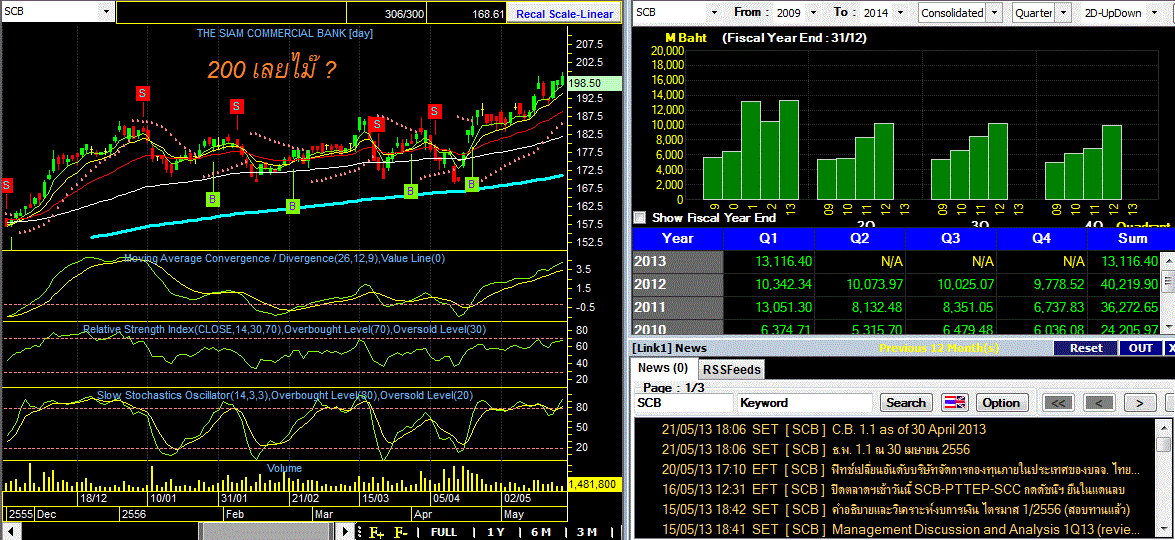
Task: Click the first red S sell marker at the chart's left edge
Action: tap(7, 183)
